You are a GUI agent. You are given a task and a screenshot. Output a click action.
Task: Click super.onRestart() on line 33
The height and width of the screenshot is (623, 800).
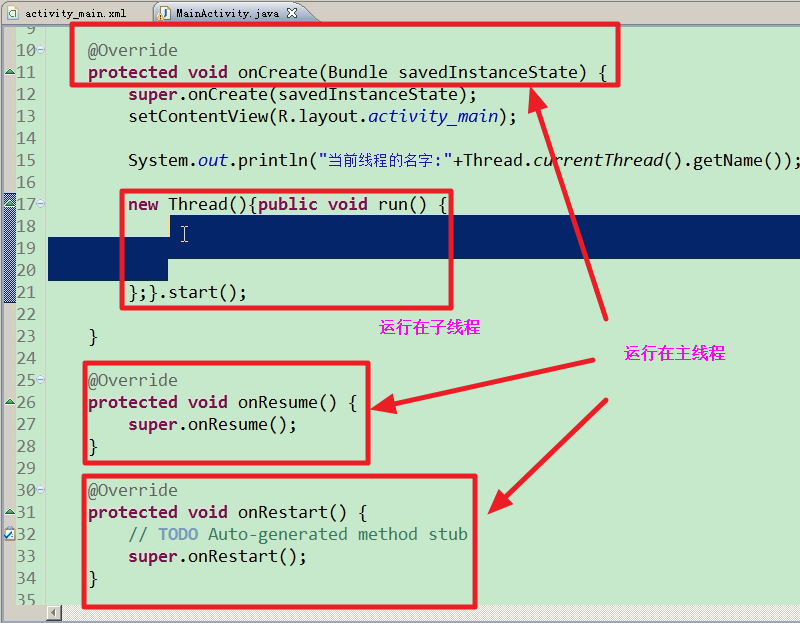(217, 556)
